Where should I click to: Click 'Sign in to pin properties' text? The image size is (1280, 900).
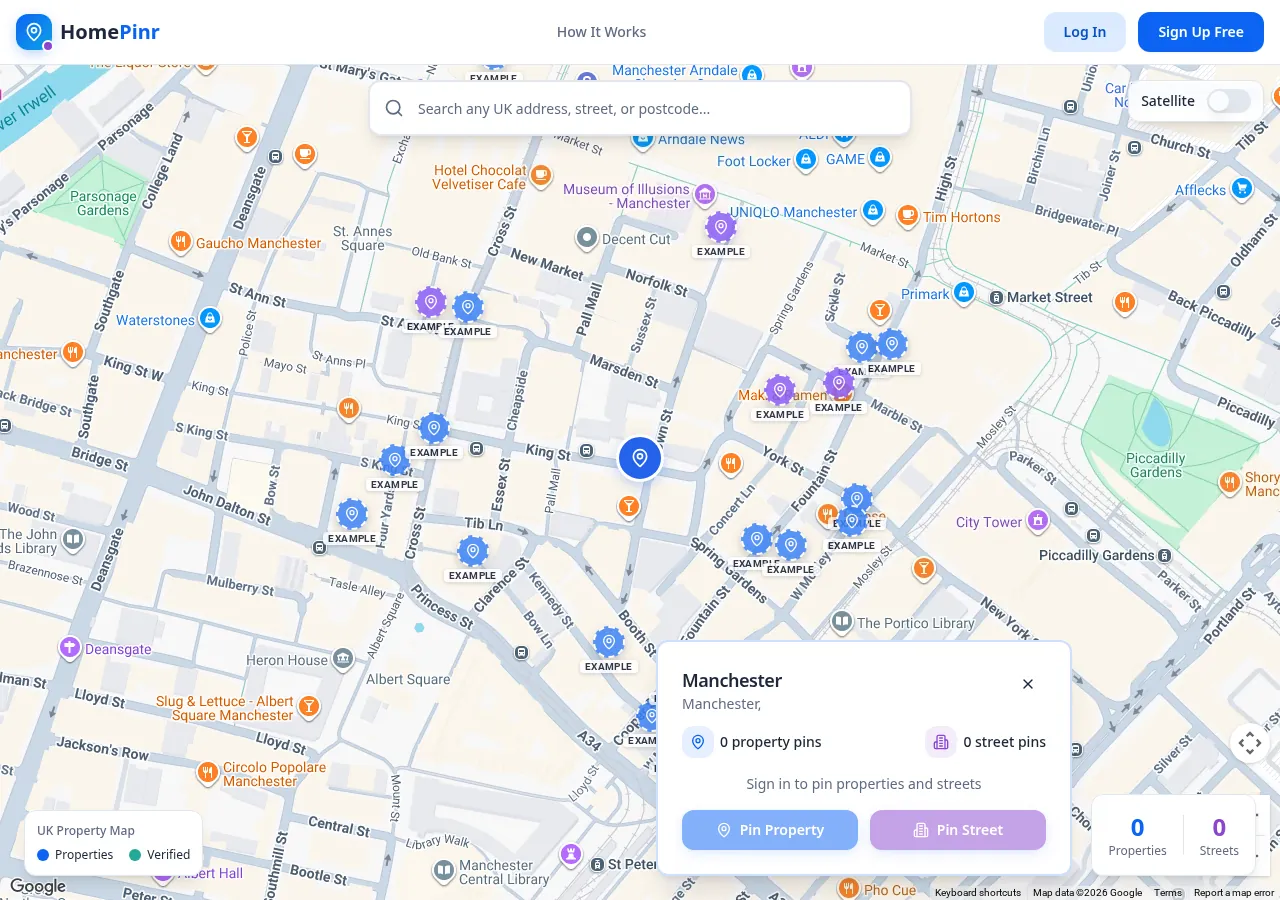864,784
